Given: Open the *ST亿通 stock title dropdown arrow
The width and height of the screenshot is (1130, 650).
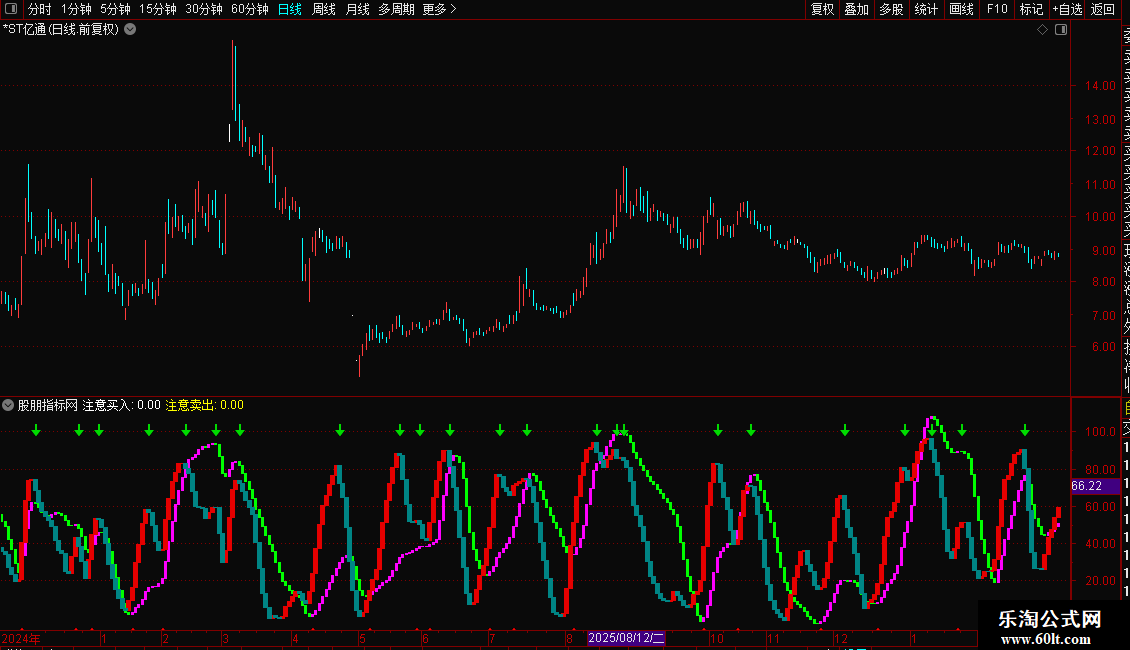Looking at the screenshot, I should 130,30.
